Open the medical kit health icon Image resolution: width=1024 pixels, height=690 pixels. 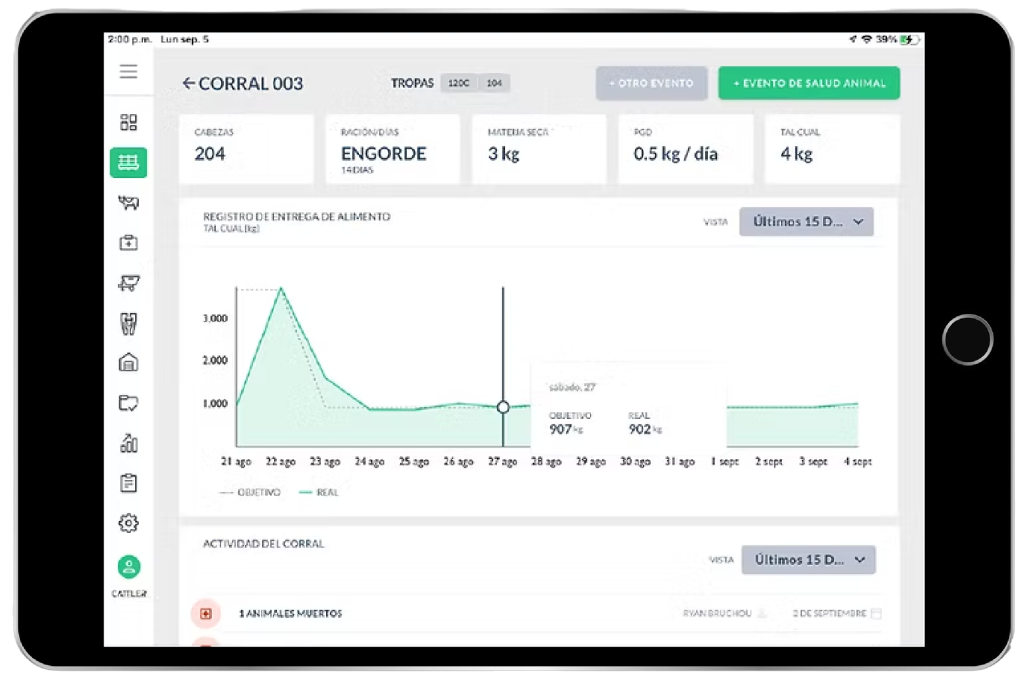(128, 243)
